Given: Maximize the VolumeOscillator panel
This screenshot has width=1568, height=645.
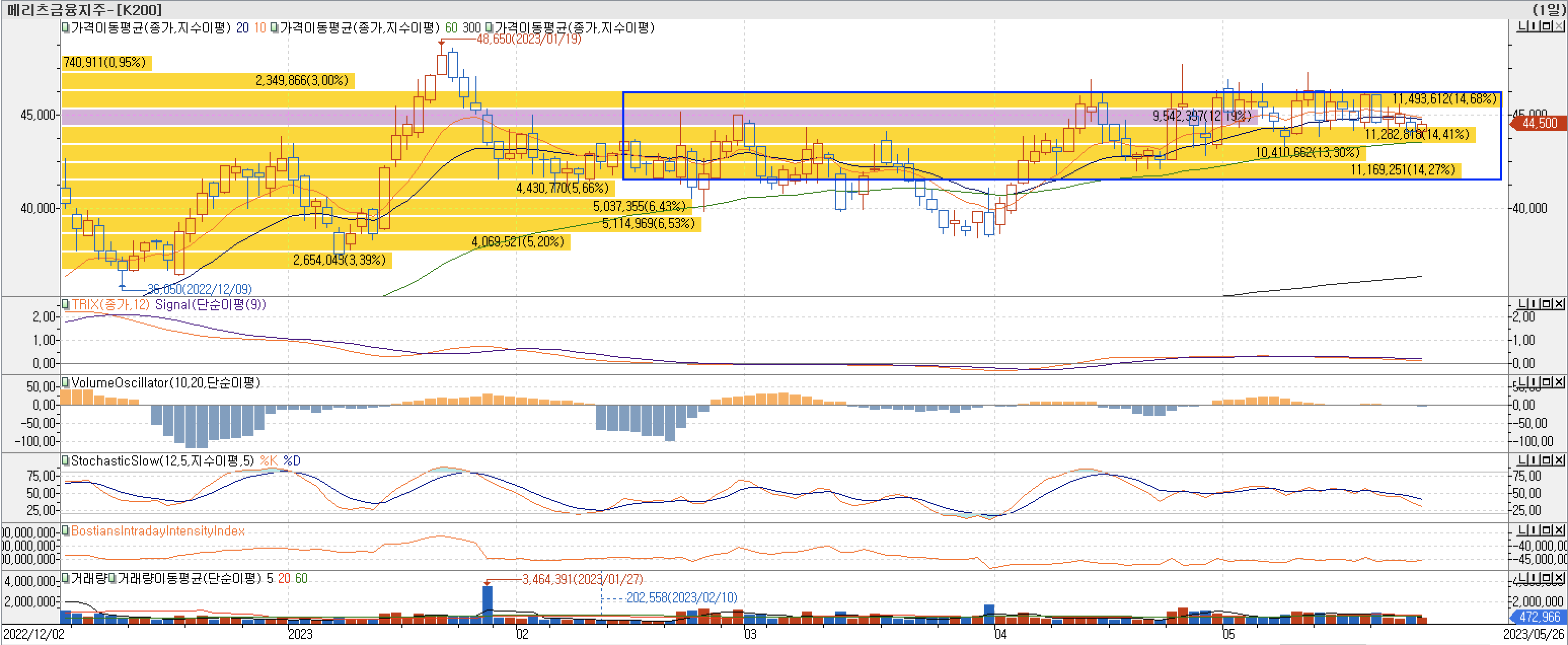Looking at the screenshot, I should point(1546,381).
